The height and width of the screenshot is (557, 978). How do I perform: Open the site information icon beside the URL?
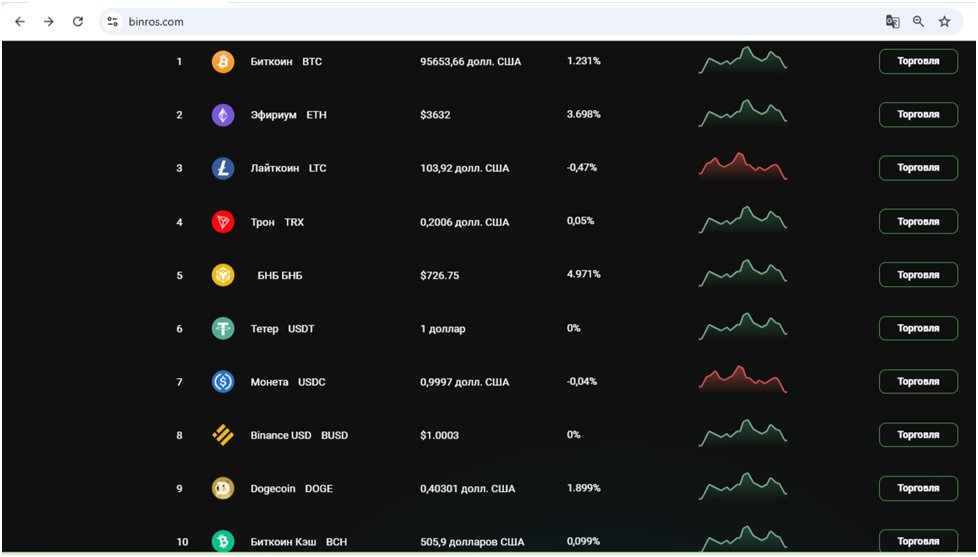pyautogui.click(x=113, y=21)
